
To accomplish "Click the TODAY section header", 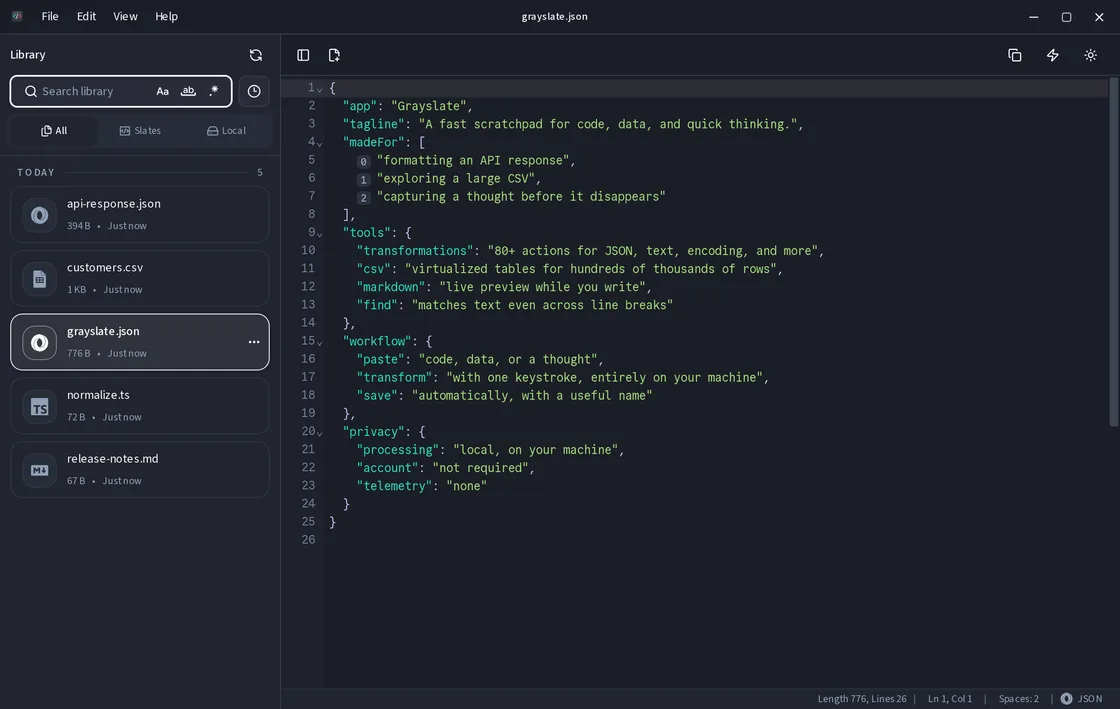I will [36, 173].
